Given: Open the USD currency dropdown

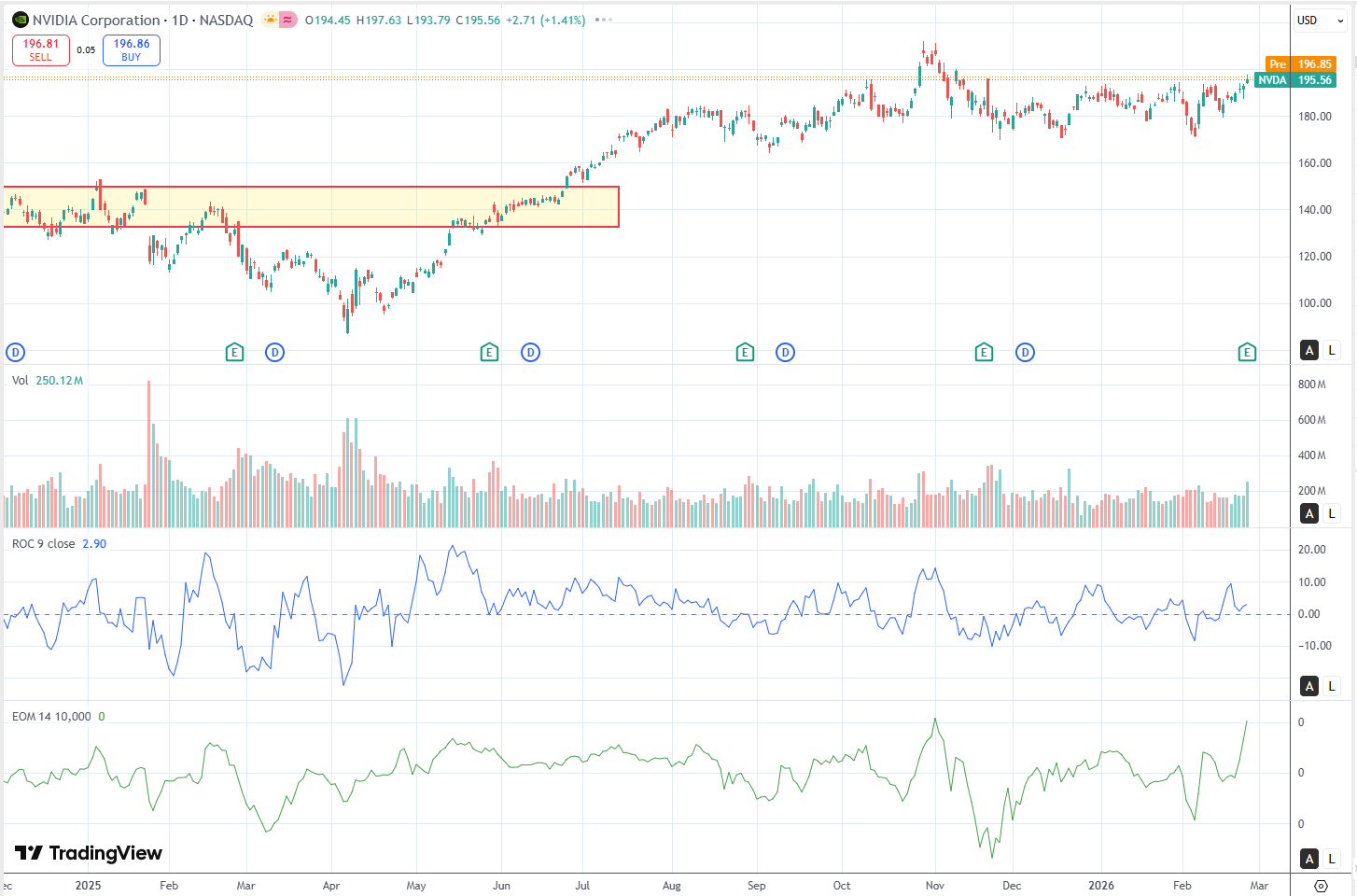Looking at the screenshot, I should point(1320,20).
